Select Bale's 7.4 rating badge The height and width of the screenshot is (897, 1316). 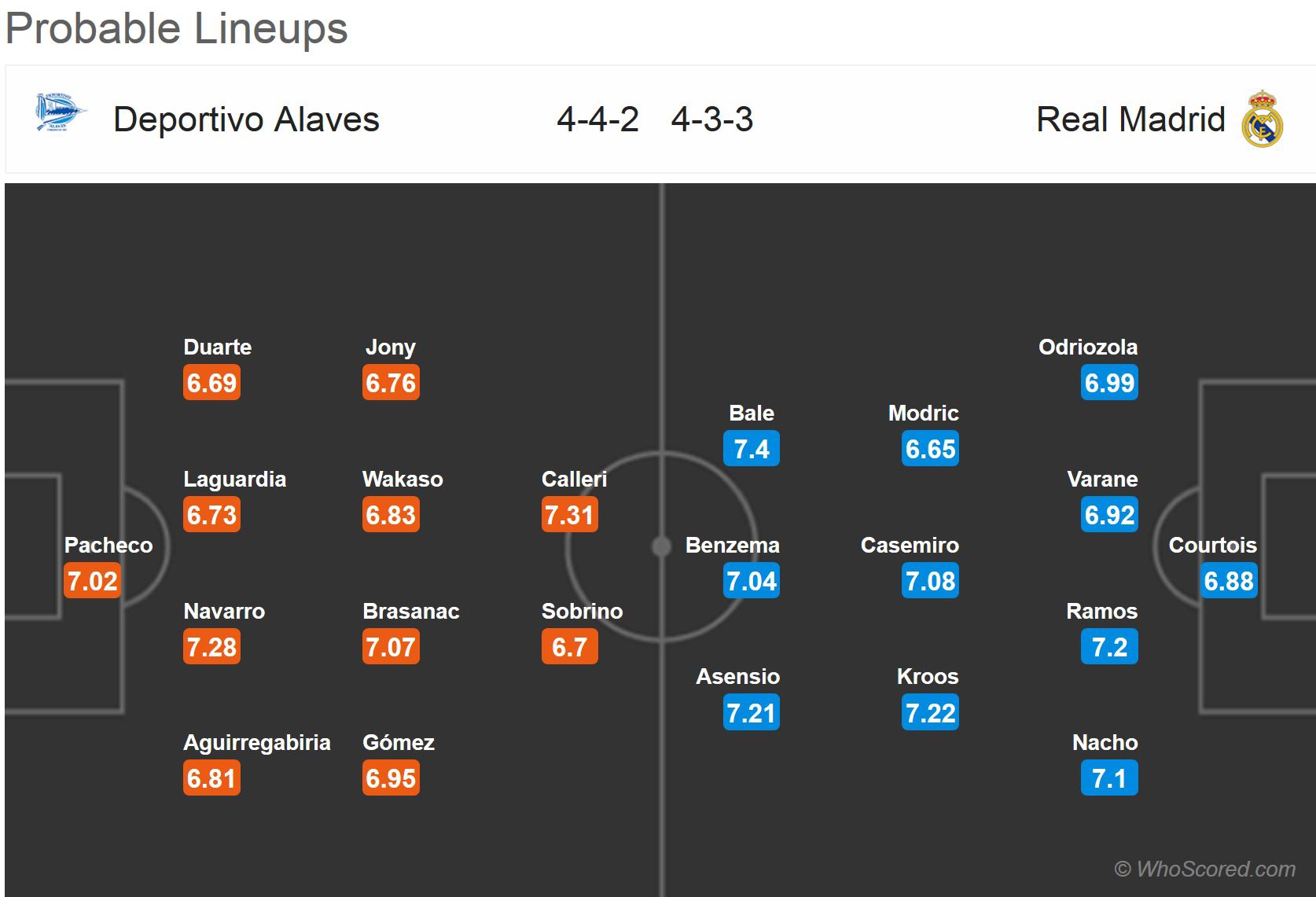click(x=752, y=449)
